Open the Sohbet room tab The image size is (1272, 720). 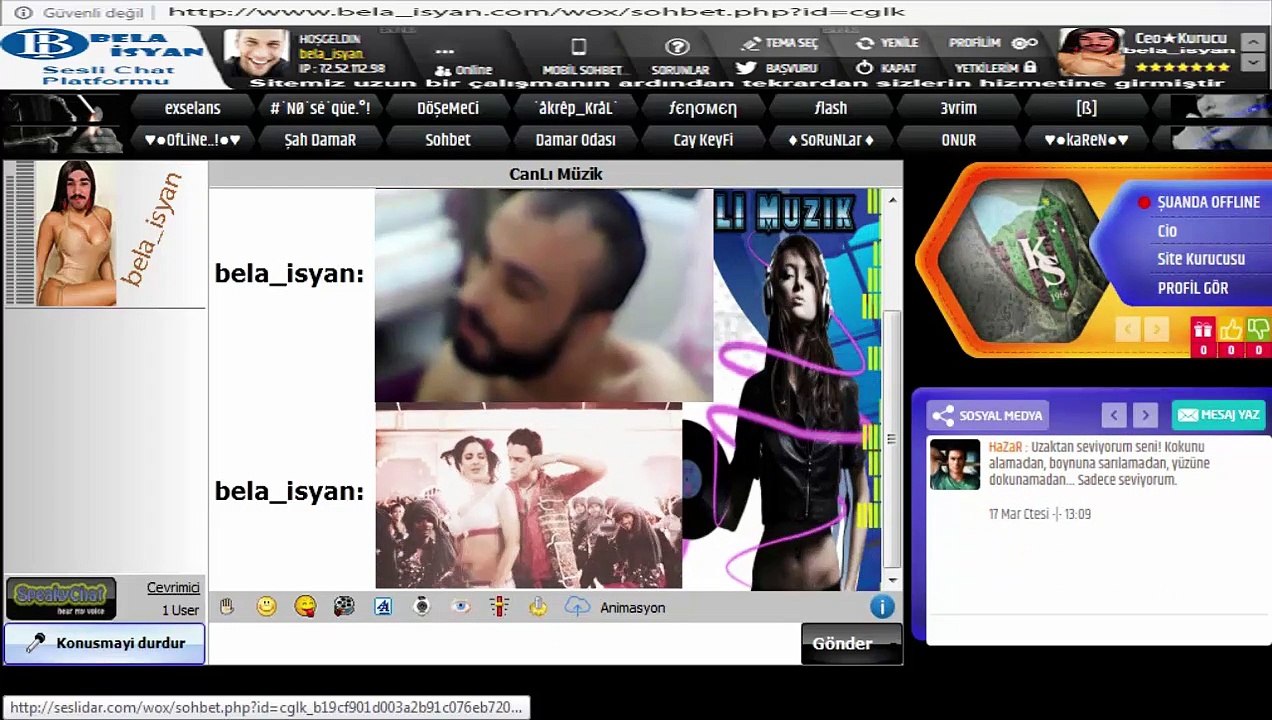point(447,140)
